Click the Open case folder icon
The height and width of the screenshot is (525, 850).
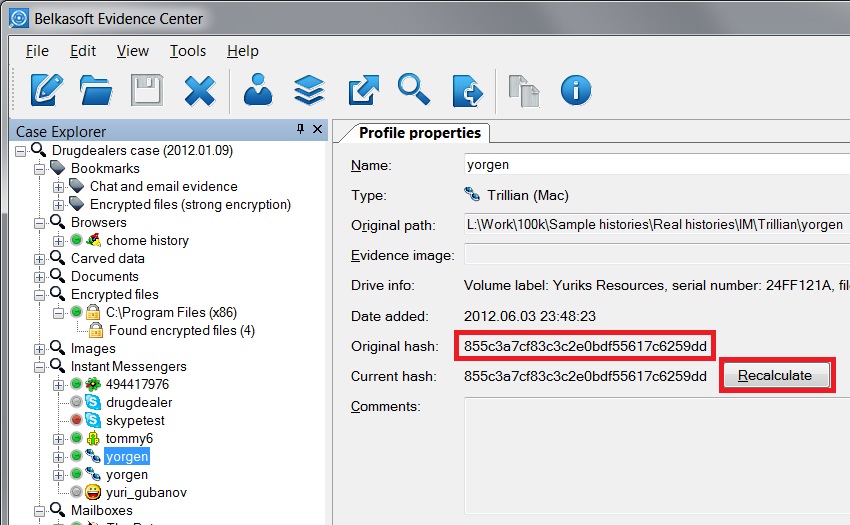pyautogui.click(x=96, y=90)
